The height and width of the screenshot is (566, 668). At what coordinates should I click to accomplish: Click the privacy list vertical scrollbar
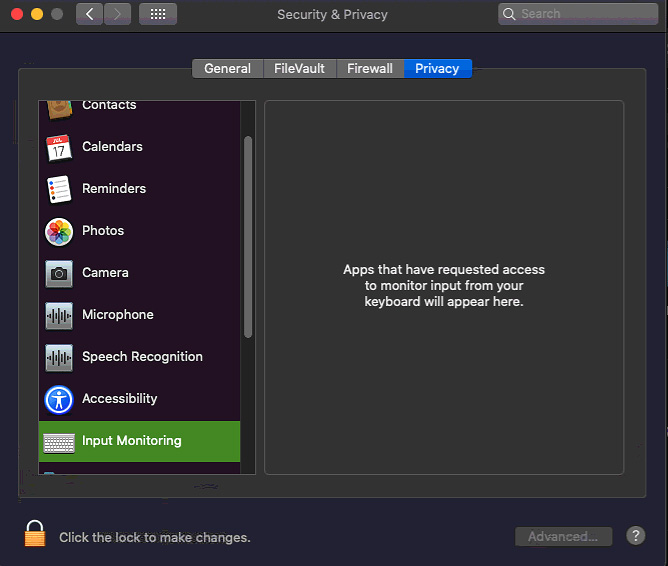pos(248,237)
